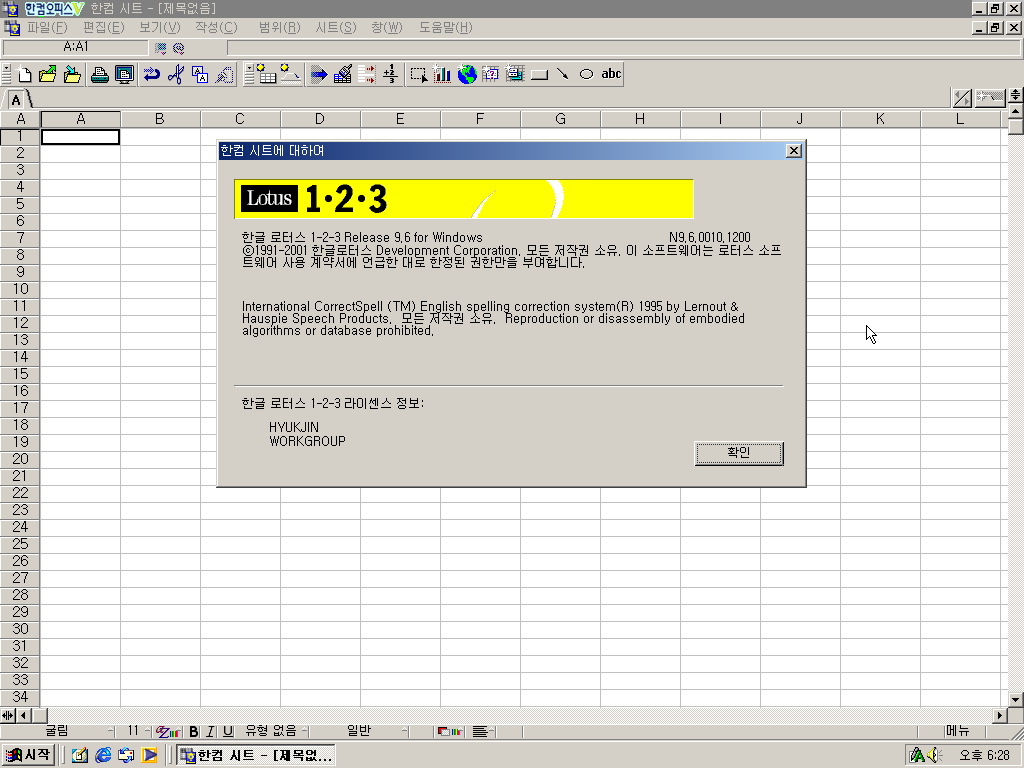
Task: Click the horizontal scrollbar right arrow
Action: pyautogui.click(x=1000, y=716)
